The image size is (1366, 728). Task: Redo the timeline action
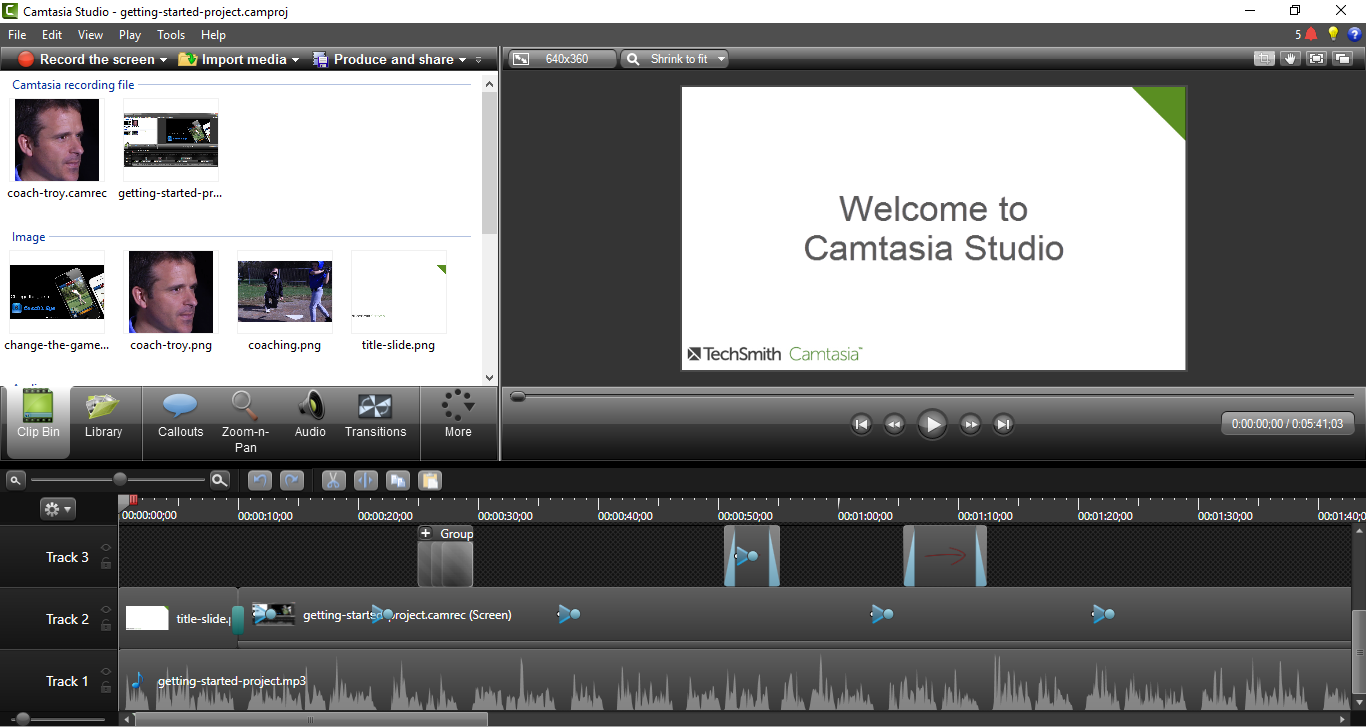[292, 480]
